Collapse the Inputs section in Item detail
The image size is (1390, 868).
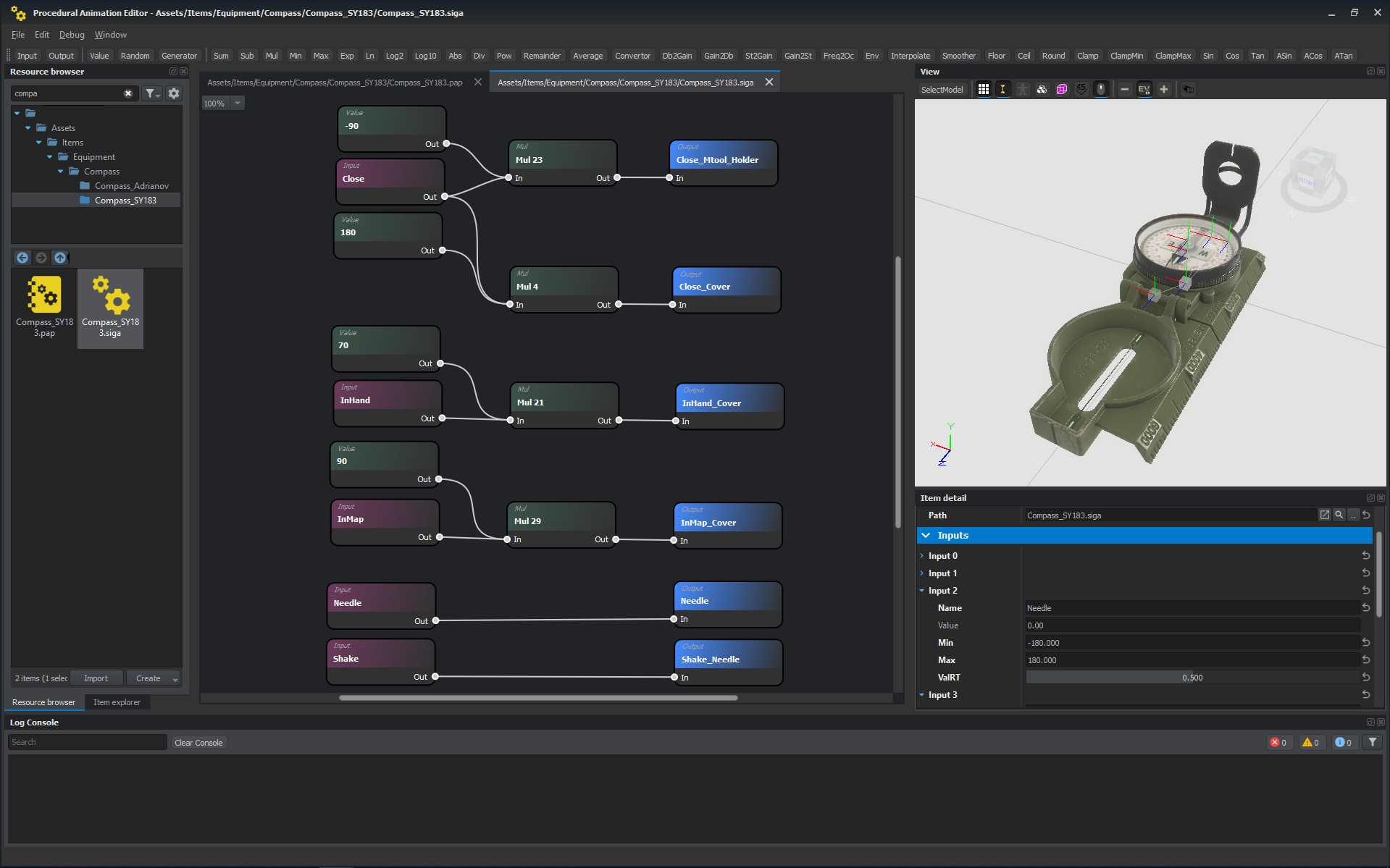click(x=926, y=535)
